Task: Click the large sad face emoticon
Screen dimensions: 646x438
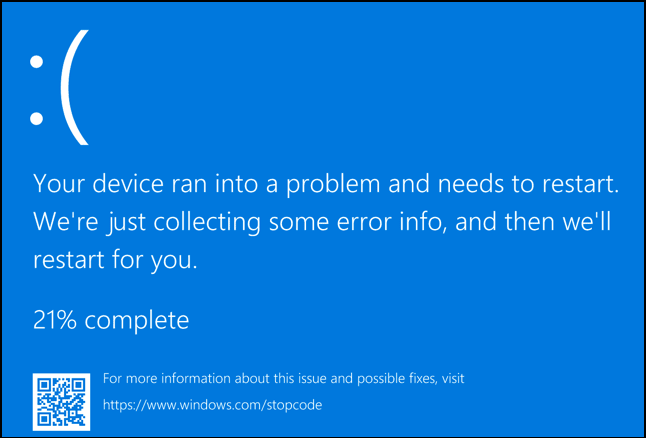Action: [x=58, y=91]
